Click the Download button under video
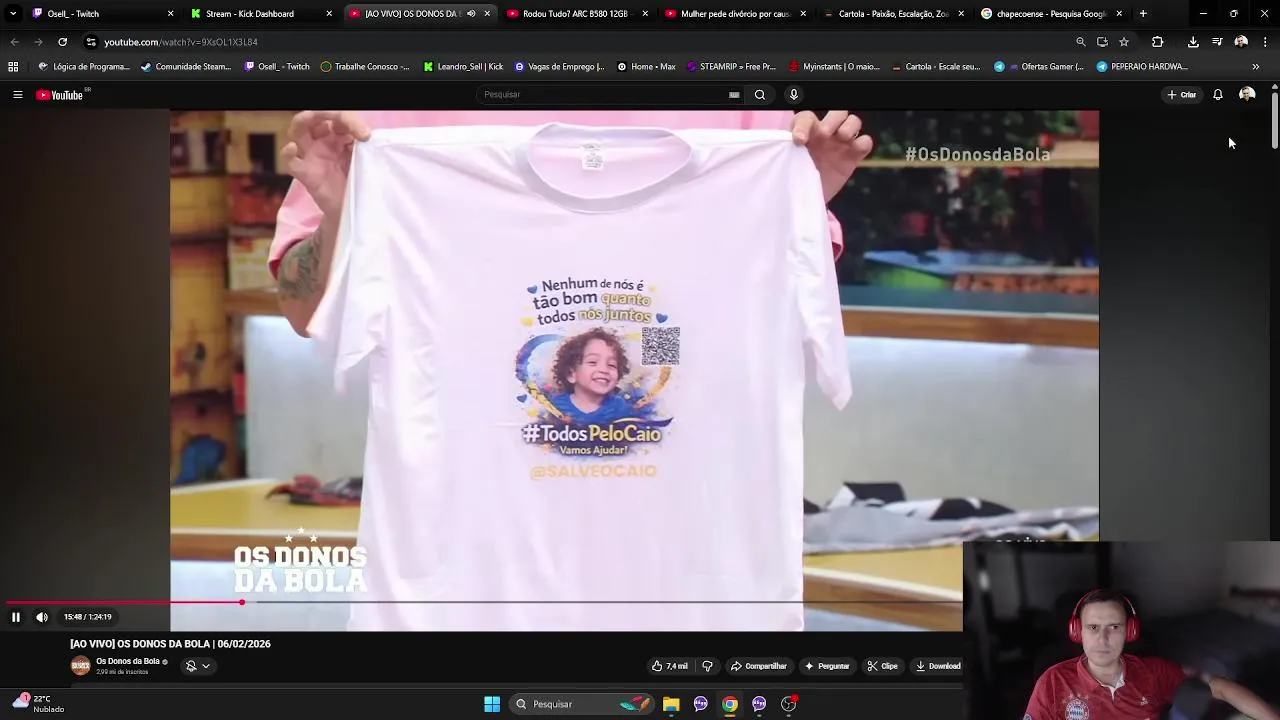Screen dimensions: 1280x720 937,666
